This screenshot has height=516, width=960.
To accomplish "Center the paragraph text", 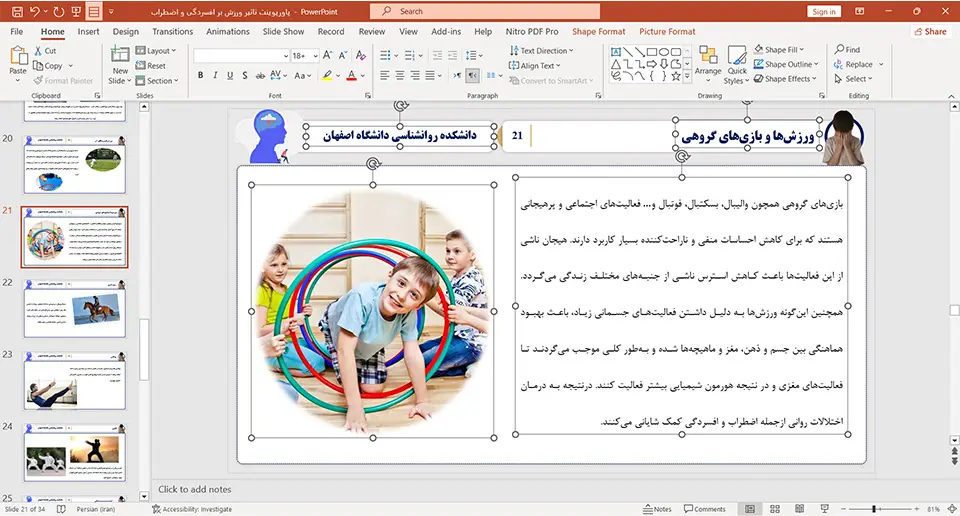I will 400,75.
